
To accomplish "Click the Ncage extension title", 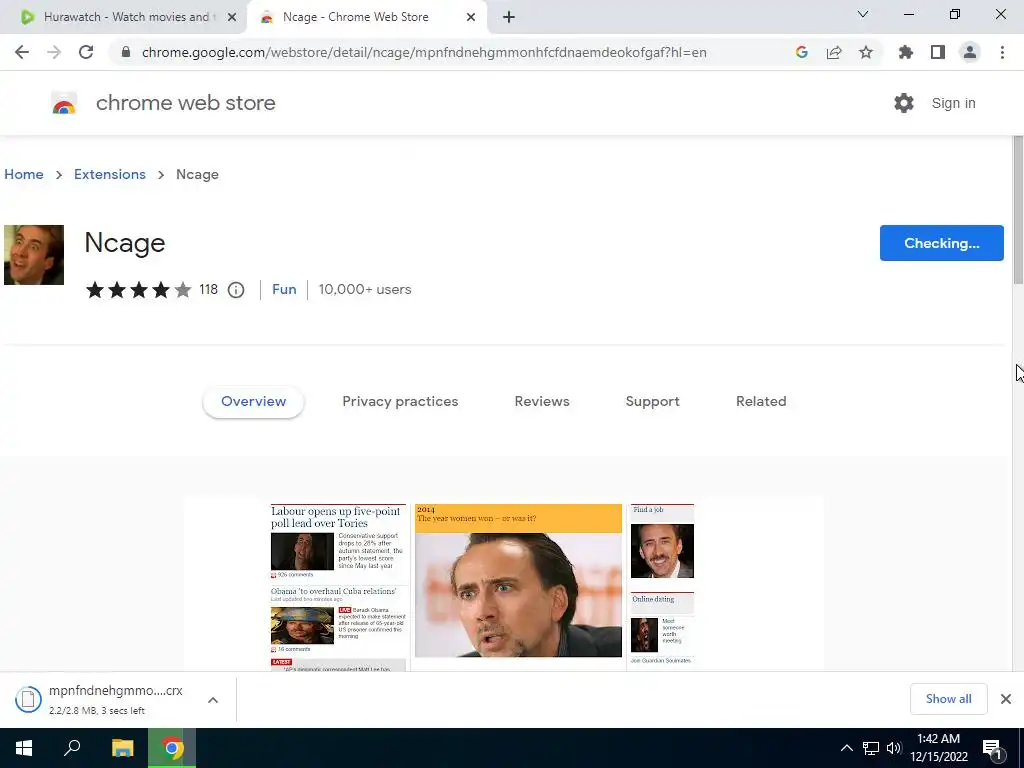I will tap(125, 243).
